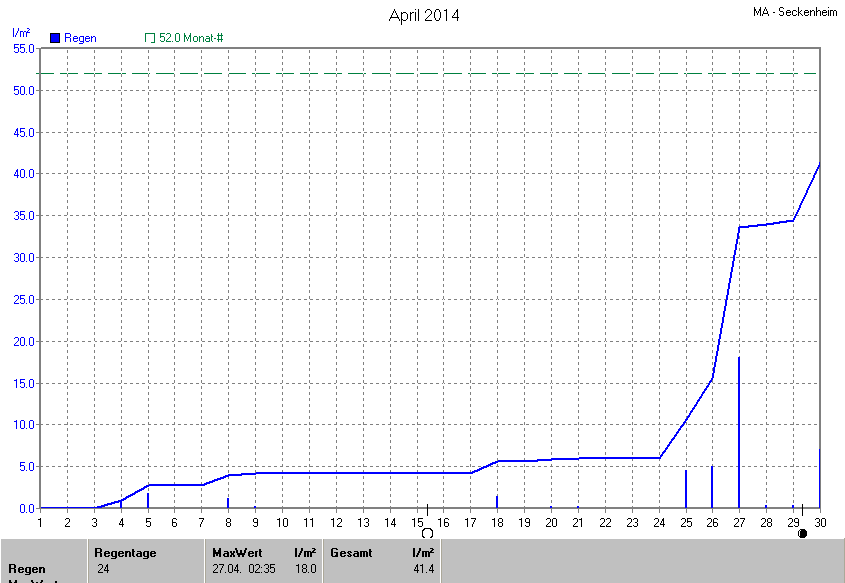Click the blue Regen legend square
The width and height of the screenshot is (845, 583).
pos(54,37)
